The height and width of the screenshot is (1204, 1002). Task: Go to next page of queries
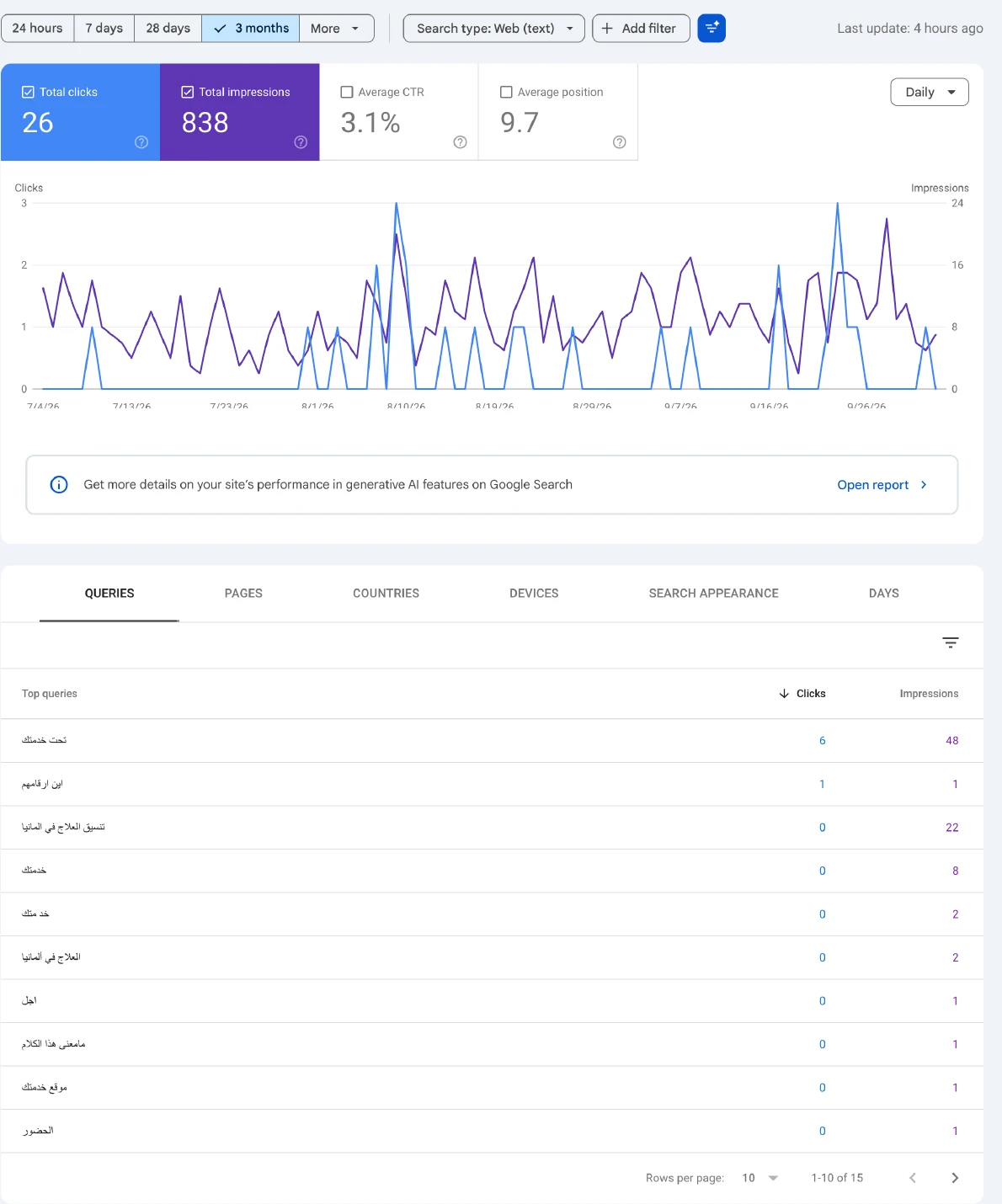tap(955, 1178)
